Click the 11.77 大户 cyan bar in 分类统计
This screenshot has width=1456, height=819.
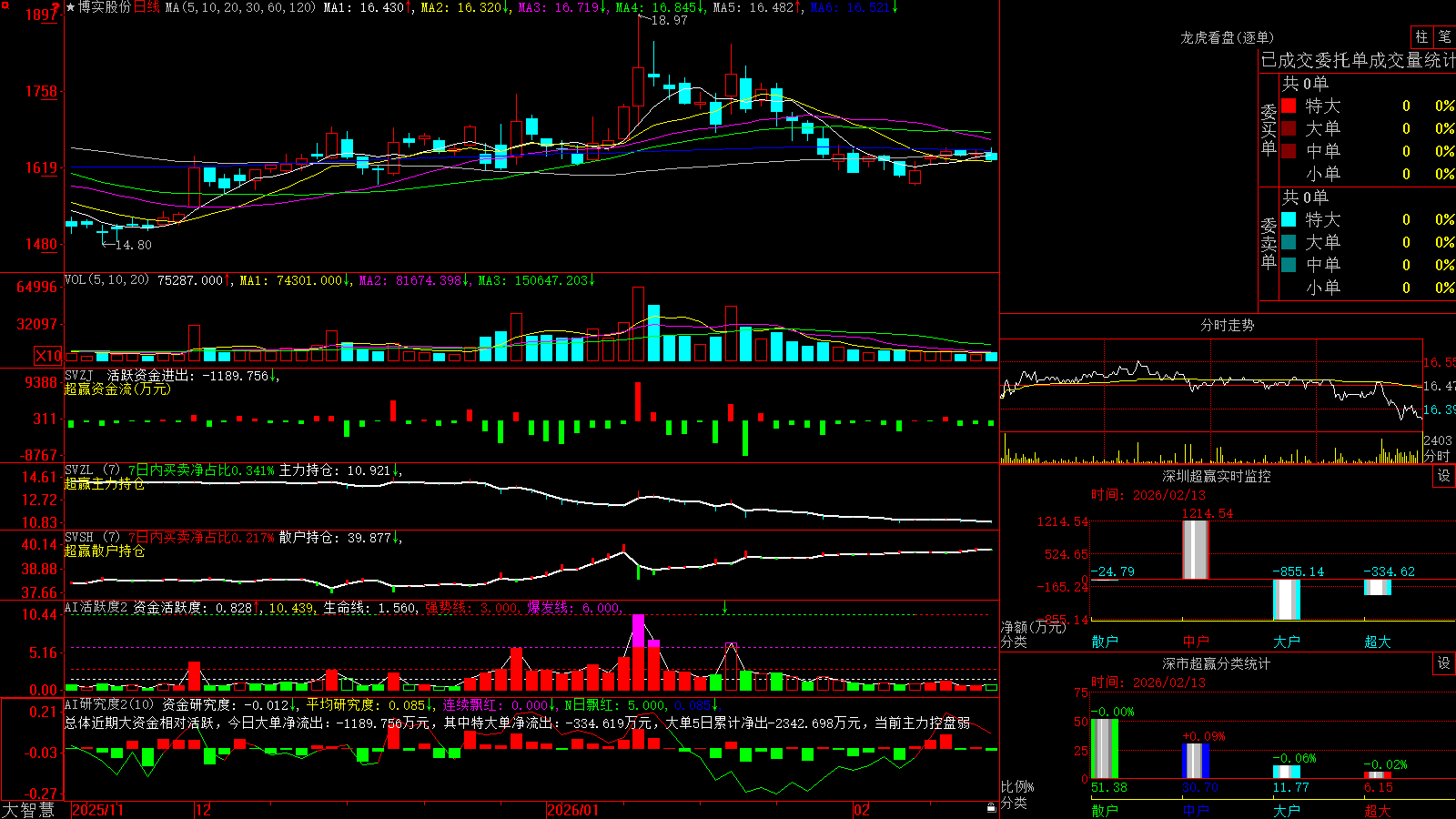click(x=1287, y=773)
